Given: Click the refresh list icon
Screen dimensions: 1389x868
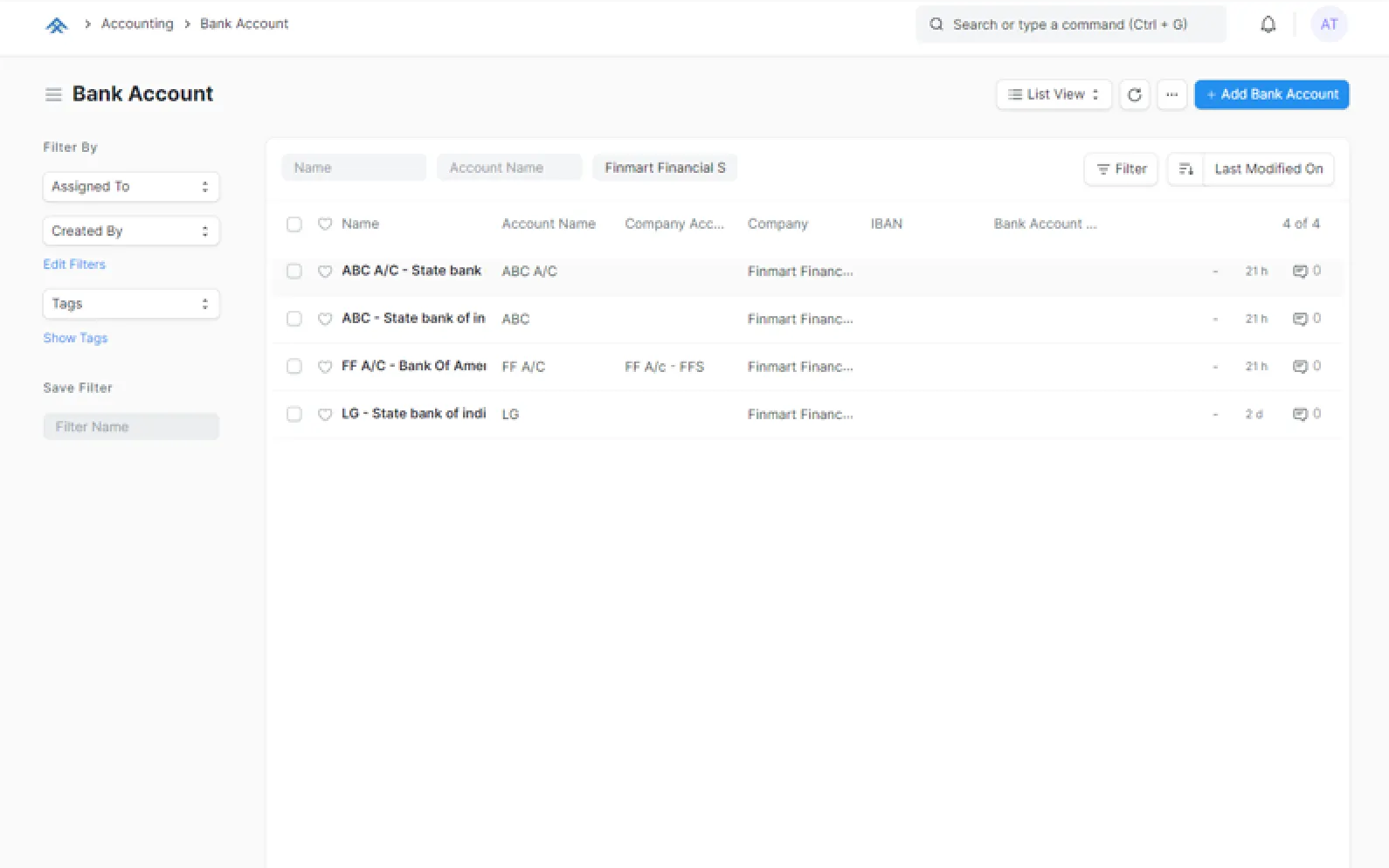Looking at the screenshot, I should pyautogui.click(x=1134, y=94).
